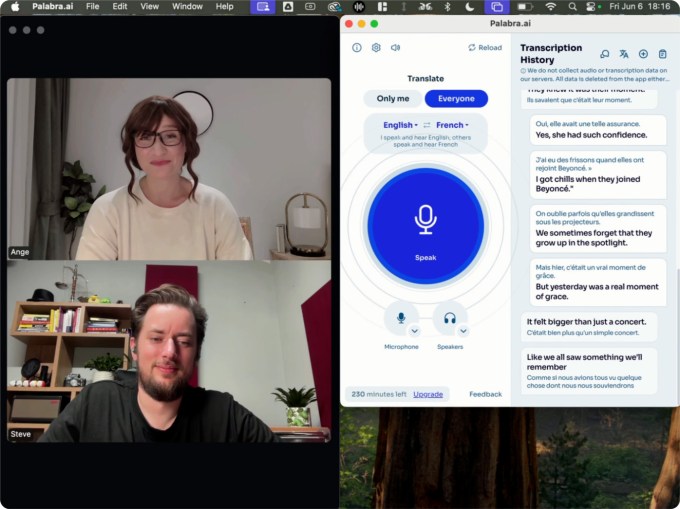Click the Do Not Disturb moon icon
Viewport: 680px width, 509px height.
[470, 7]
